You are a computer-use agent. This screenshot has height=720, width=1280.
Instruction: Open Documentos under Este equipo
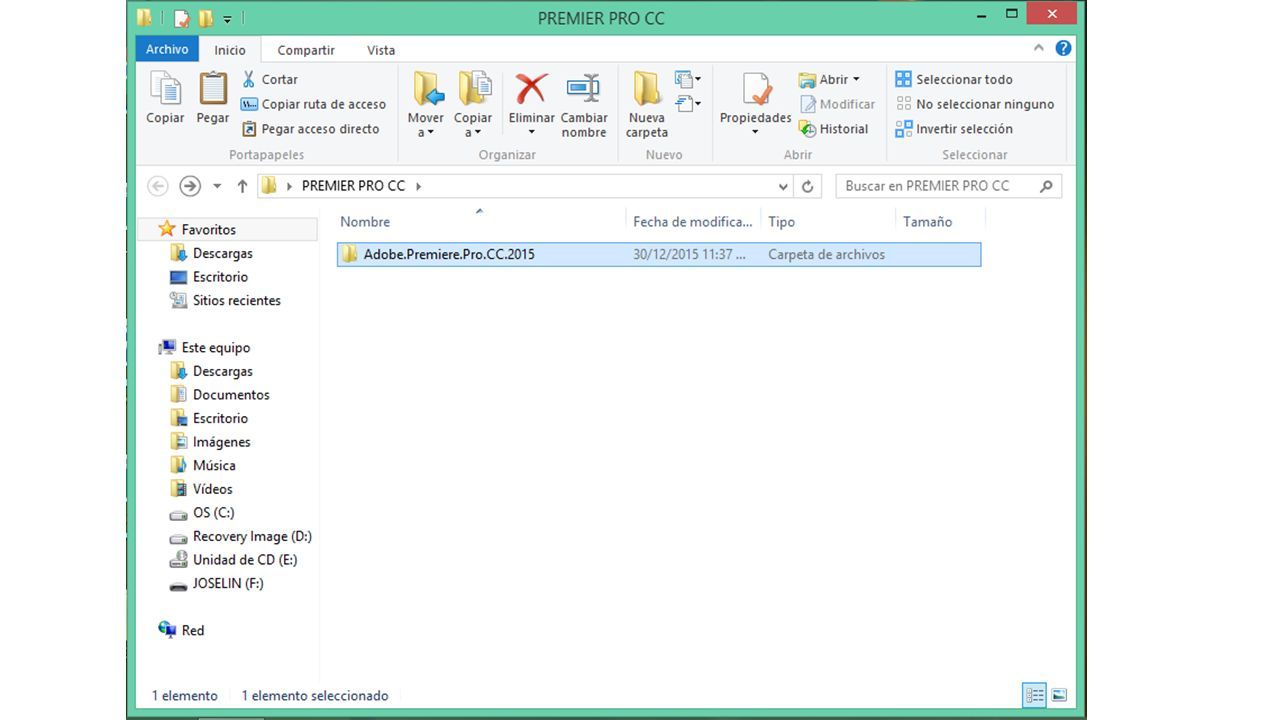tap(231, 395)
